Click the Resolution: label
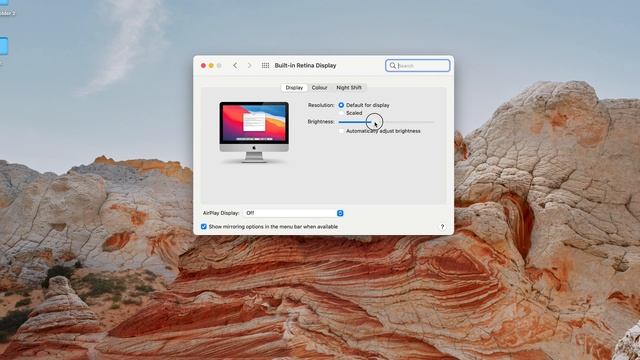 (x=321, y=105)
